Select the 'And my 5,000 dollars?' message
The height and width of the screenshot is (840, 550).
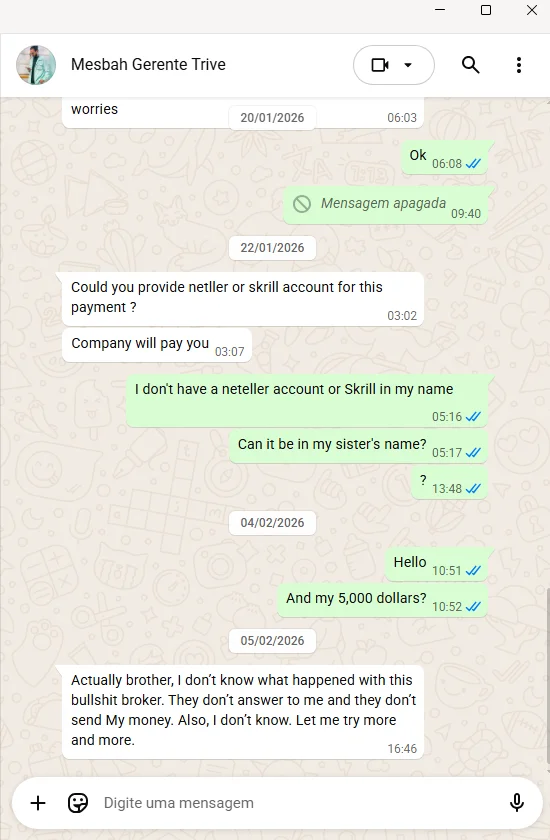click(382, 600)
